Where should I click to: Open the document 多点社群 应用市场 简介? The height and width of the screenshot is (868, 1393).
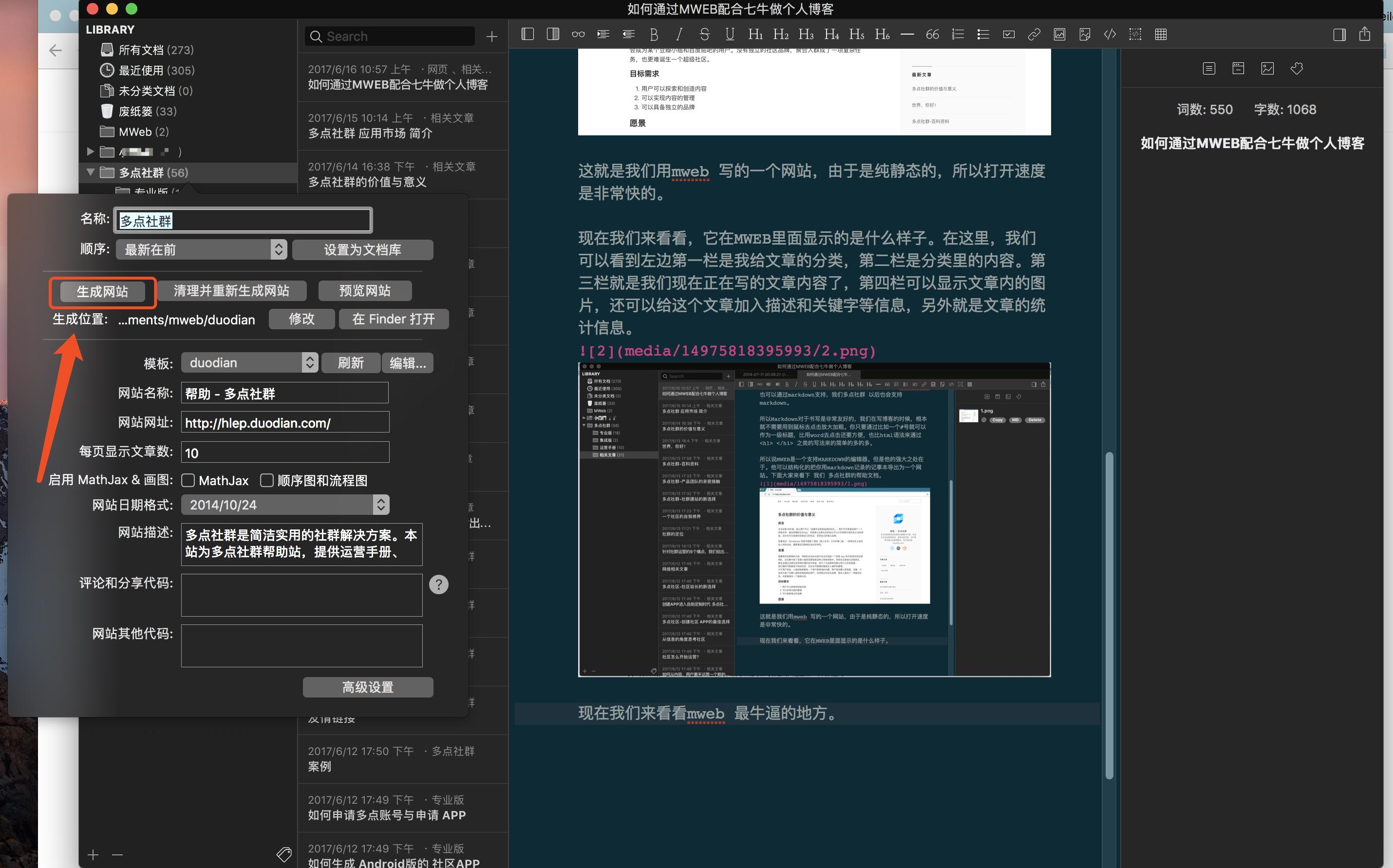point(402,126)
